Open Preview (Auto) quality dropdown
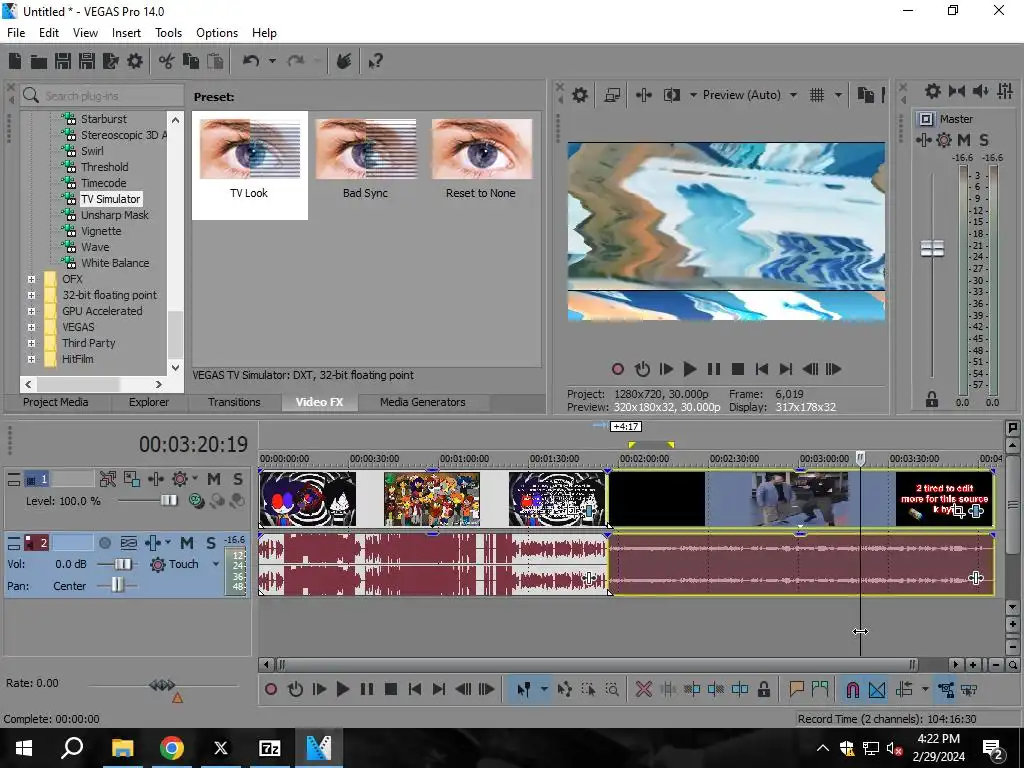 pyautogui.click(x=793, y=95)
